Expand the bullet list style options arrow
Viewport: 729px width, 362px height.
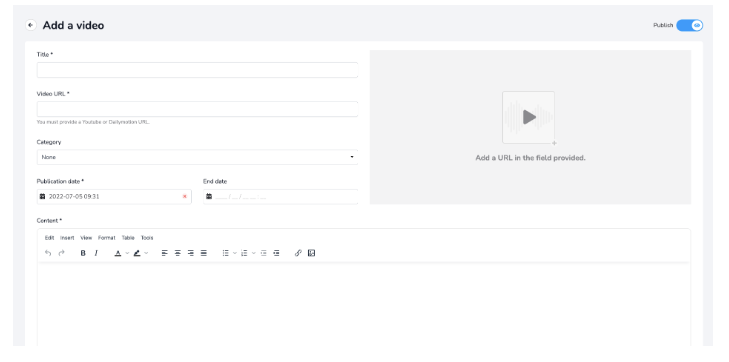pos(235,253)
